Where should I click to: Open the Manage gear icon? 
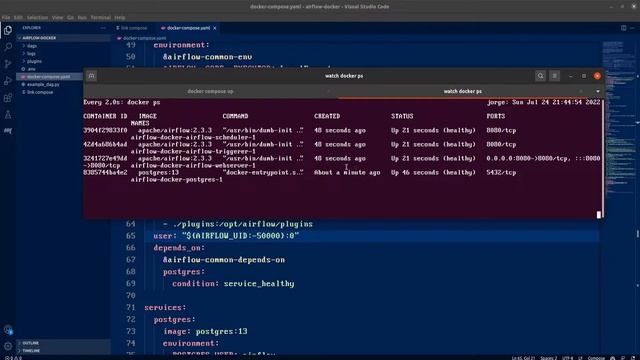(8, 346)
